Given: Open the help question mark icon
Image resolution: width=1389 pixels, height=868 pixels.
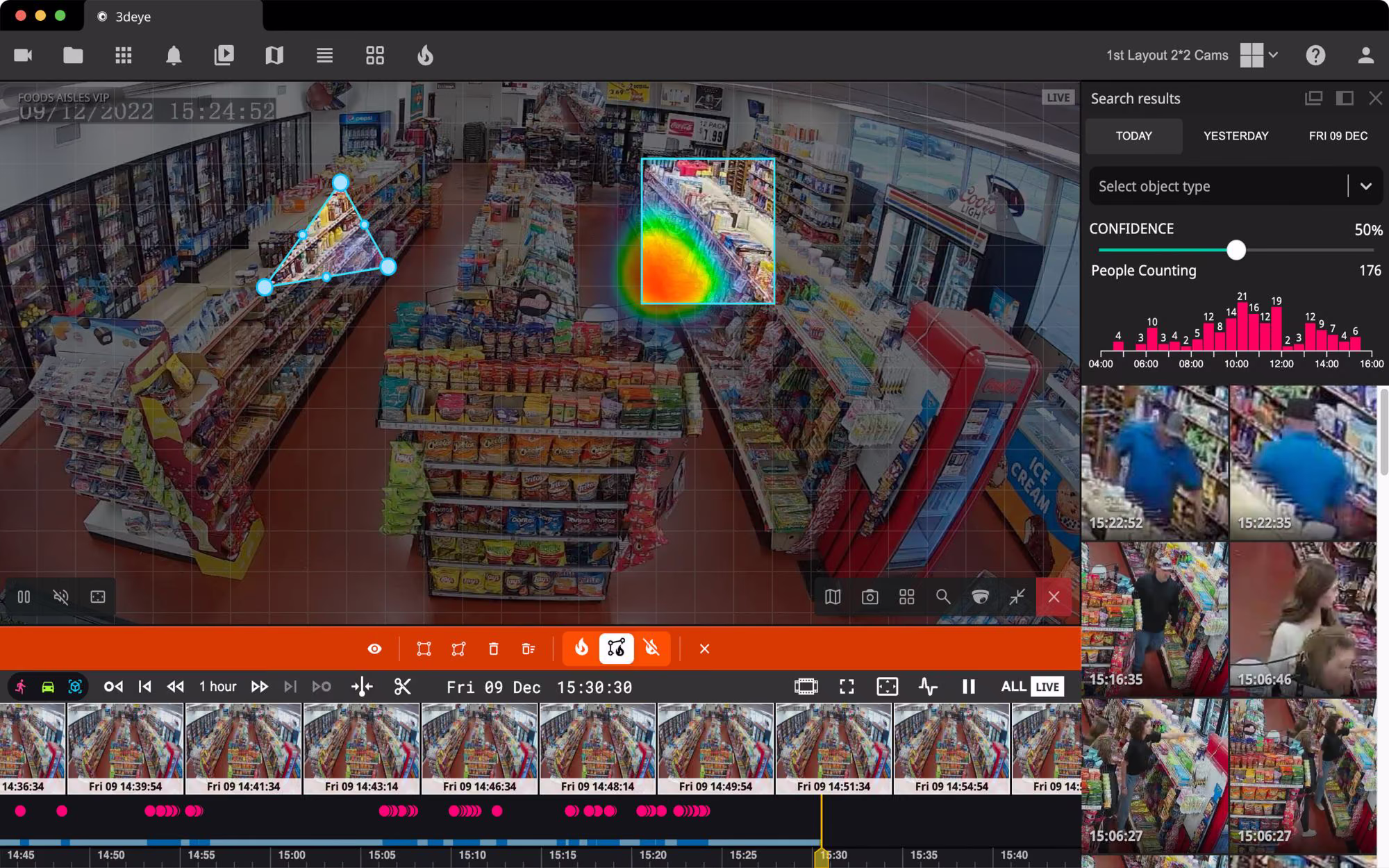Looking at the screenshot, I should (1315, 55).
